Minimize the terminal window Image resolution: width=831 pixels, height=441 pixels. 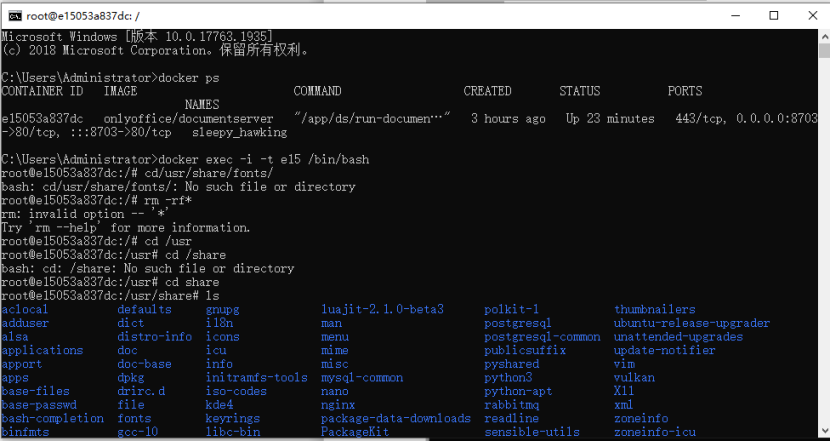725,15
